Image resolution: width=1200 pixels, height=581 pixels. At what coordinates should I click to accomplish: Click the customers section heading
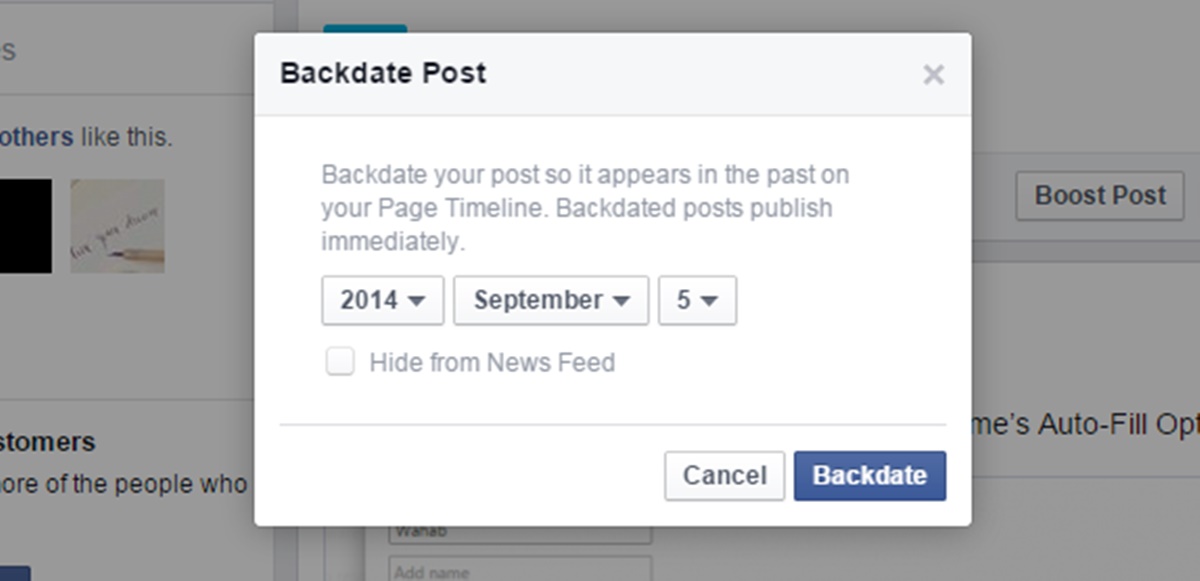pyautogui.click(x=47, y=442)
